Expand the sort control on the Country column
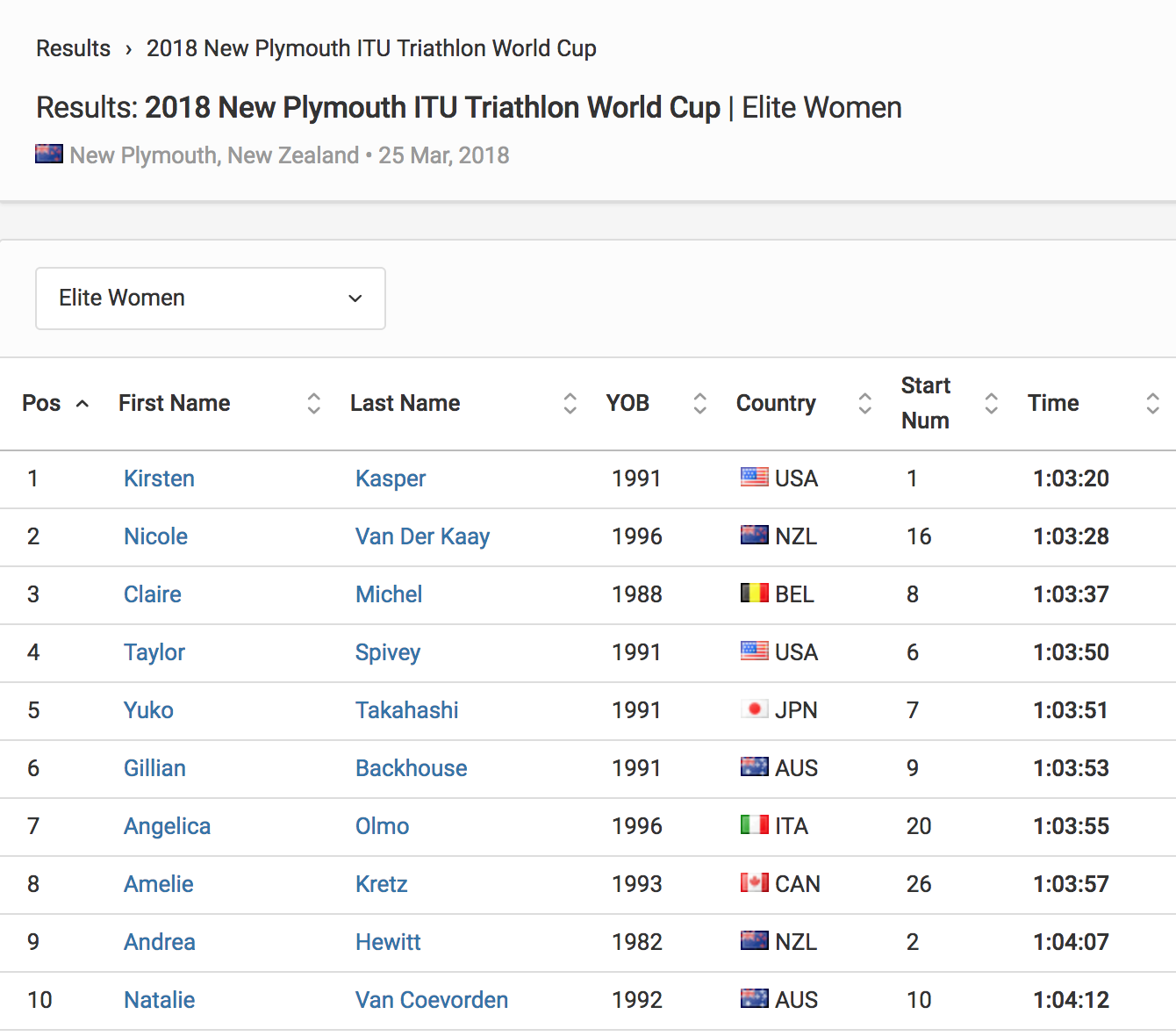Image resolution: width=1176 pixels, height=1036 pixels. click(865, 403)
